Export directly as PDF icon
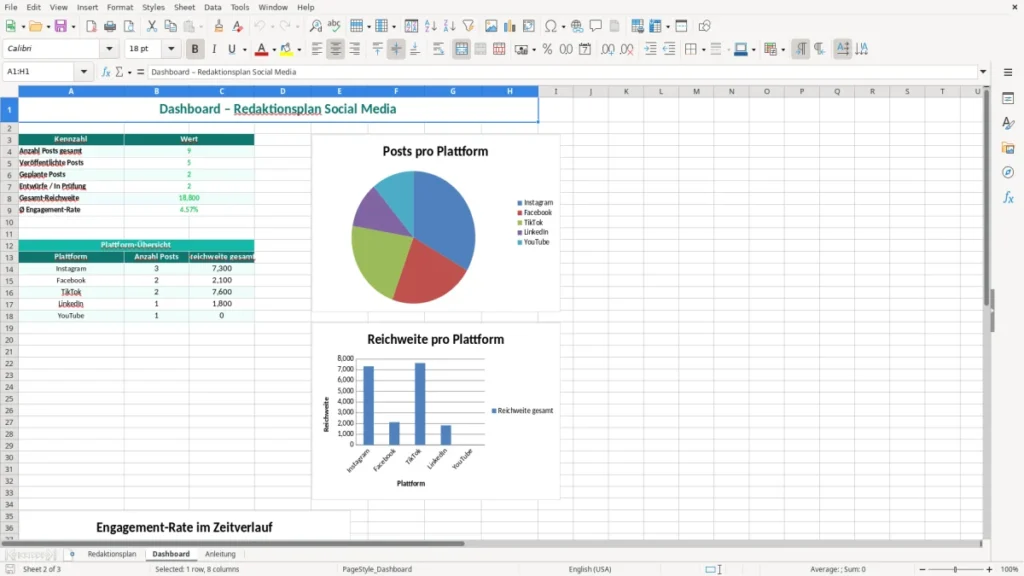This screenshot has width=1024, height=576. [x=91, y=26]
